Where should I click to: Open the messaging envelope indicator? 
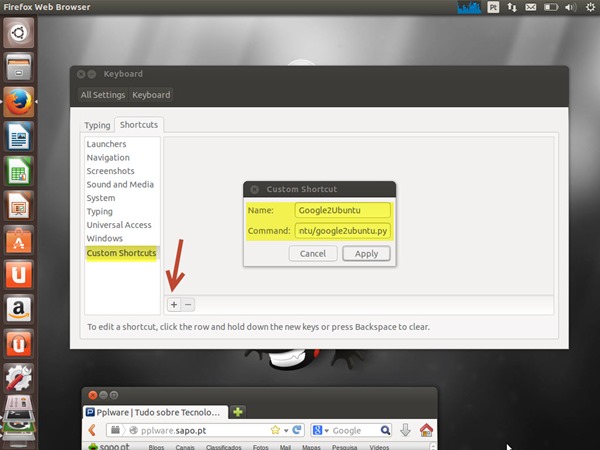pyautogui.click(x=530, y=7)
